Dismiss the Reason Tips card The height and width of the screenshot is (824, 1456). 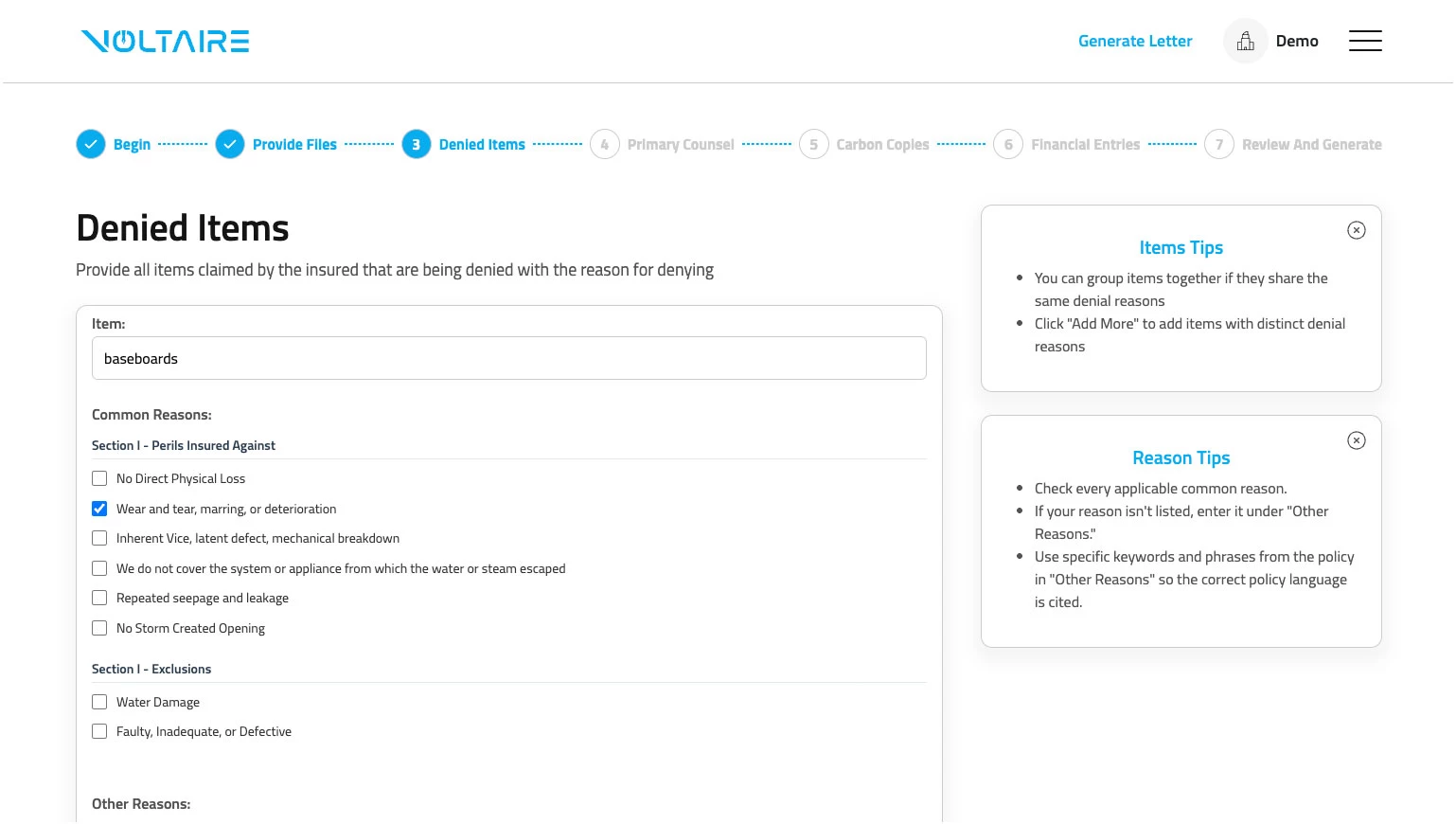[1357, 440]
